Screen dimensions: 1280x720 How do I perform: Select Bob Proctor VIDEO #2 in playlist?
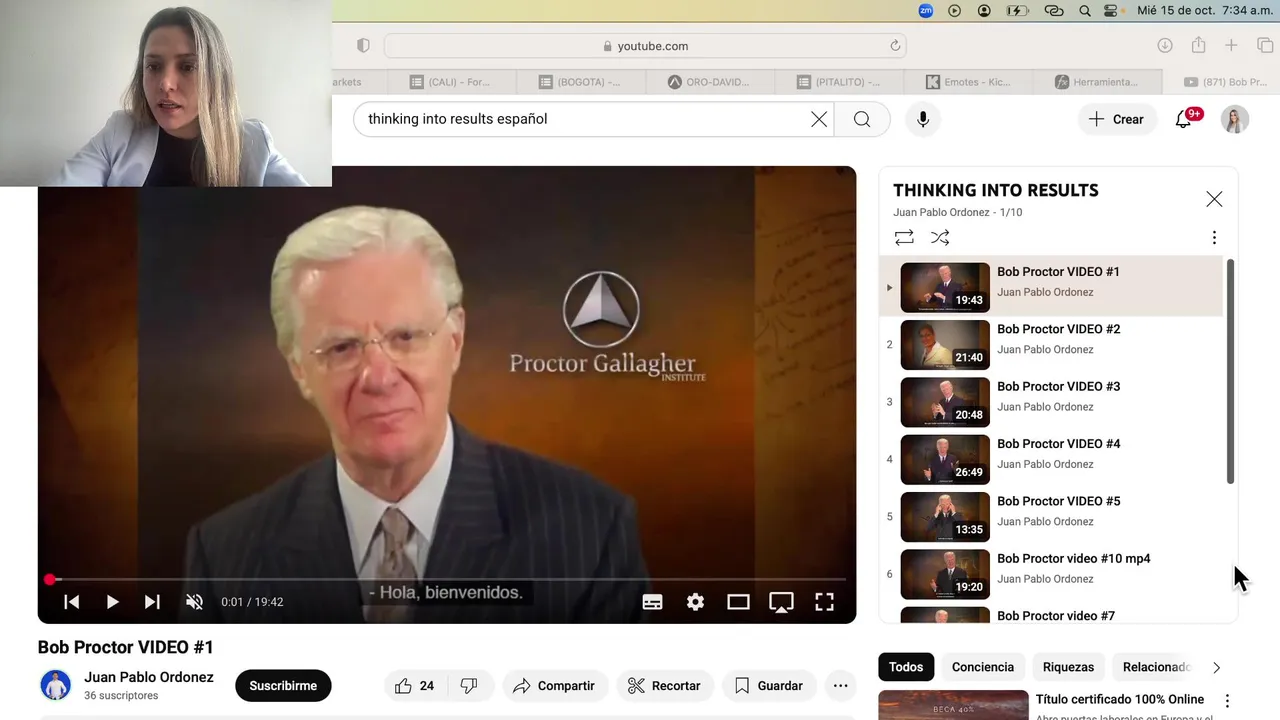click(x=1051, y=344)
